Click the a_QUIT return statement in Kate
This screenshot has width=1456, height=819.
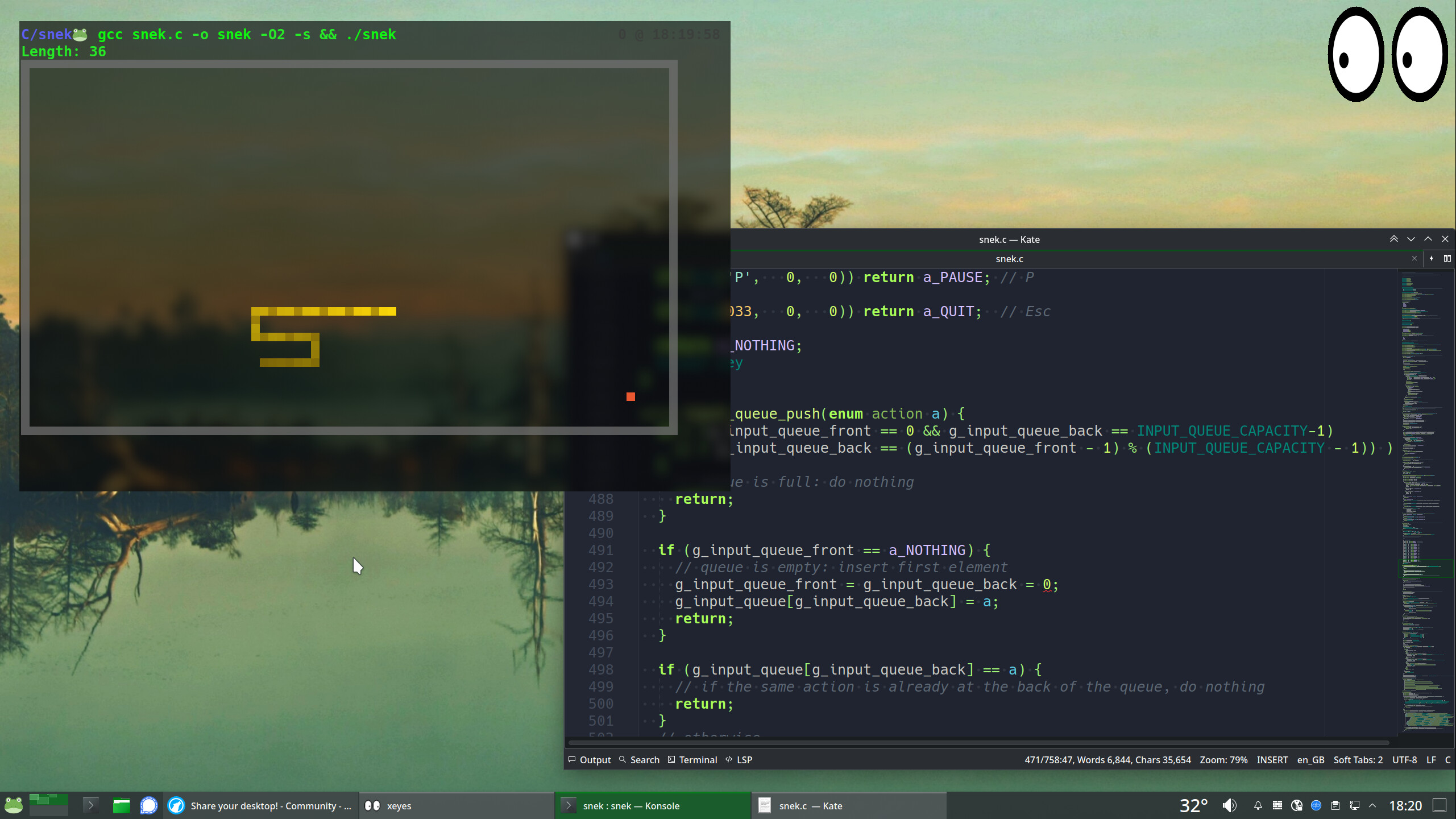pyautogui.click(x=923, y=312)
